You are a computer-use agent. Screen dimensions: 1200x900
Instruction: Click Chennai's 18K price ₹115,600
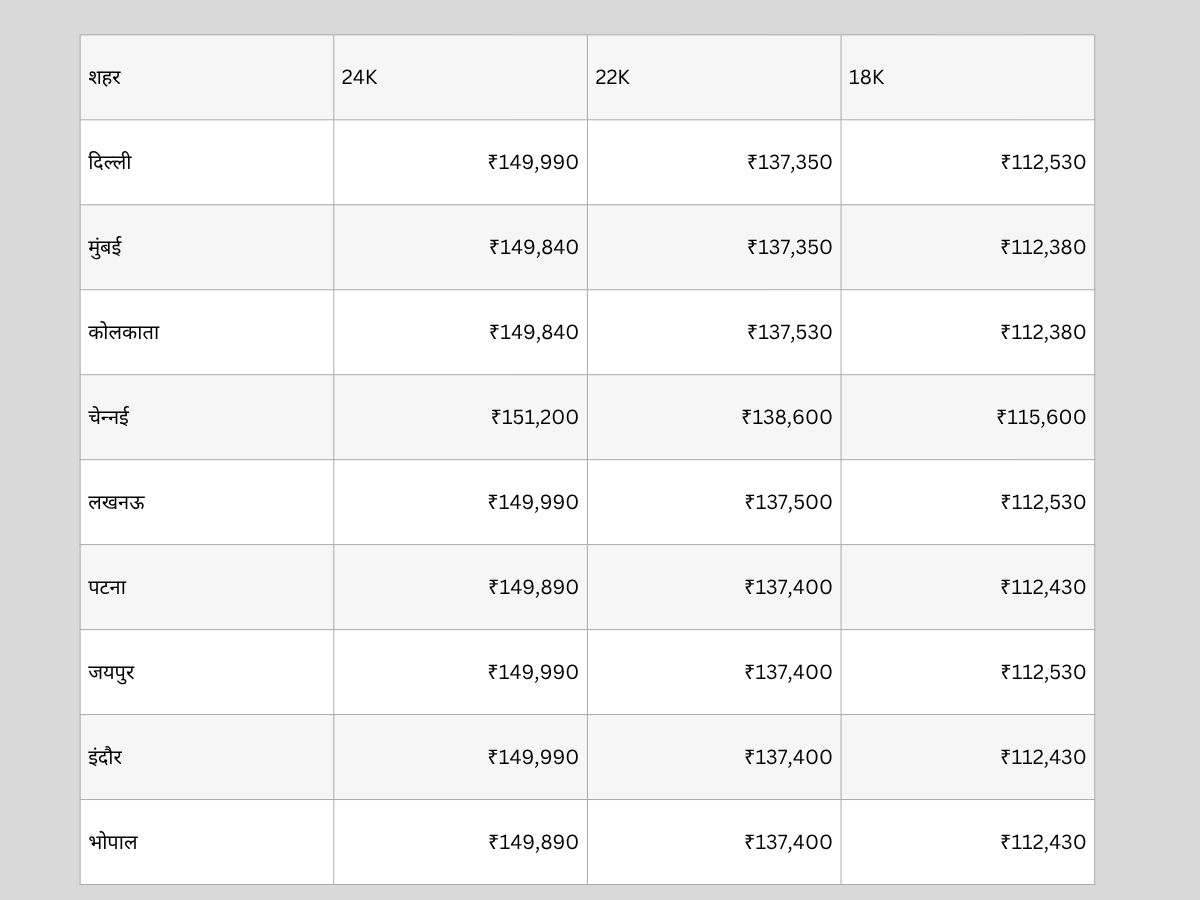[1041, 417]
